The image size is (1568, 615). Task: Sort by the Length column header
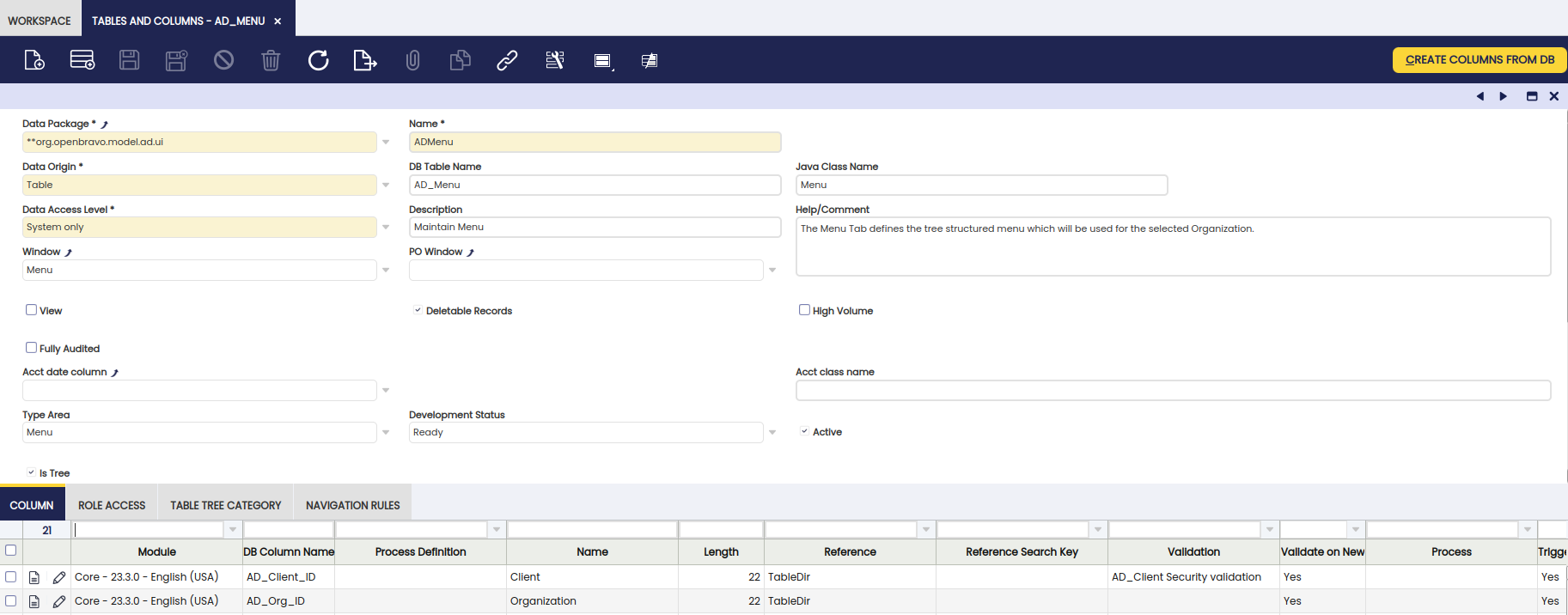pyautogui.click(x=721, y=551)
